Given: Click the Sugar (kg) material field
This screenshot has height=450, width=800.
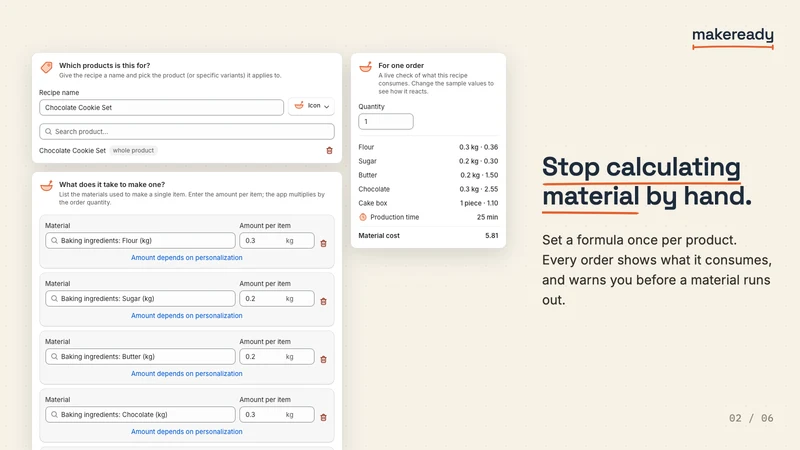Looking at the screenshot, I should [x=140, y=298].
